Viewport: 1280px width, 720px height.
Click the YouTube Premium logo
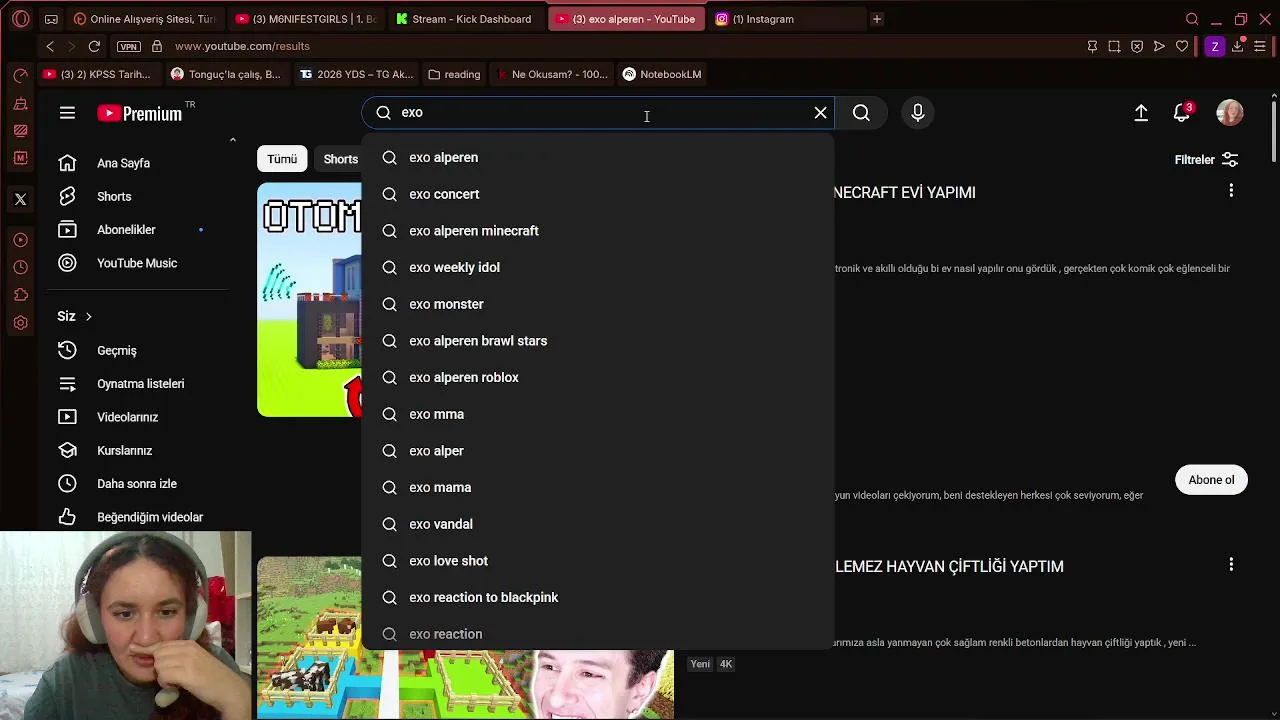coord(140,113)
